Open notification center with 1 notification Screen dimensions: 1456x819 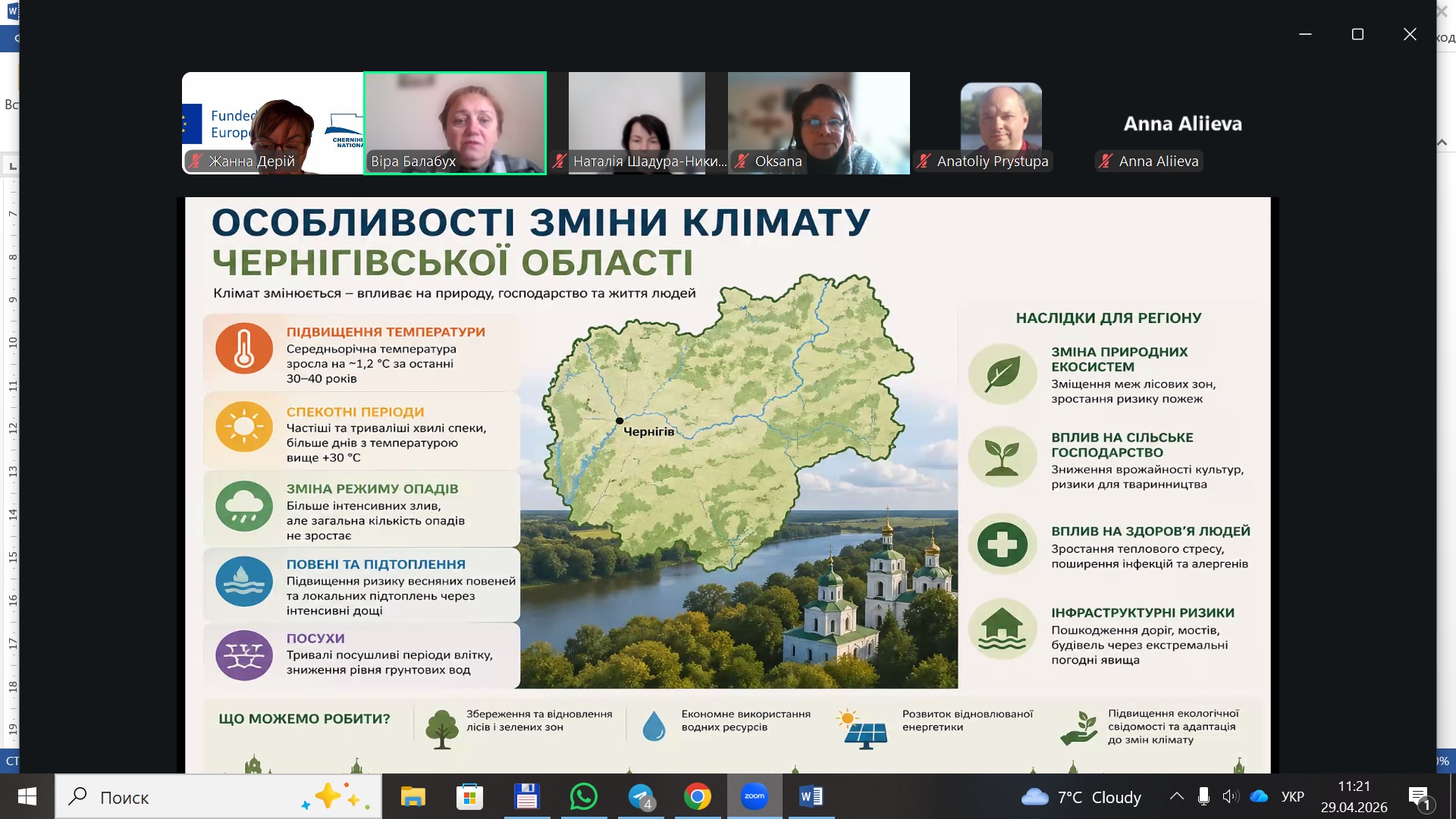[x=1419, y=797]
